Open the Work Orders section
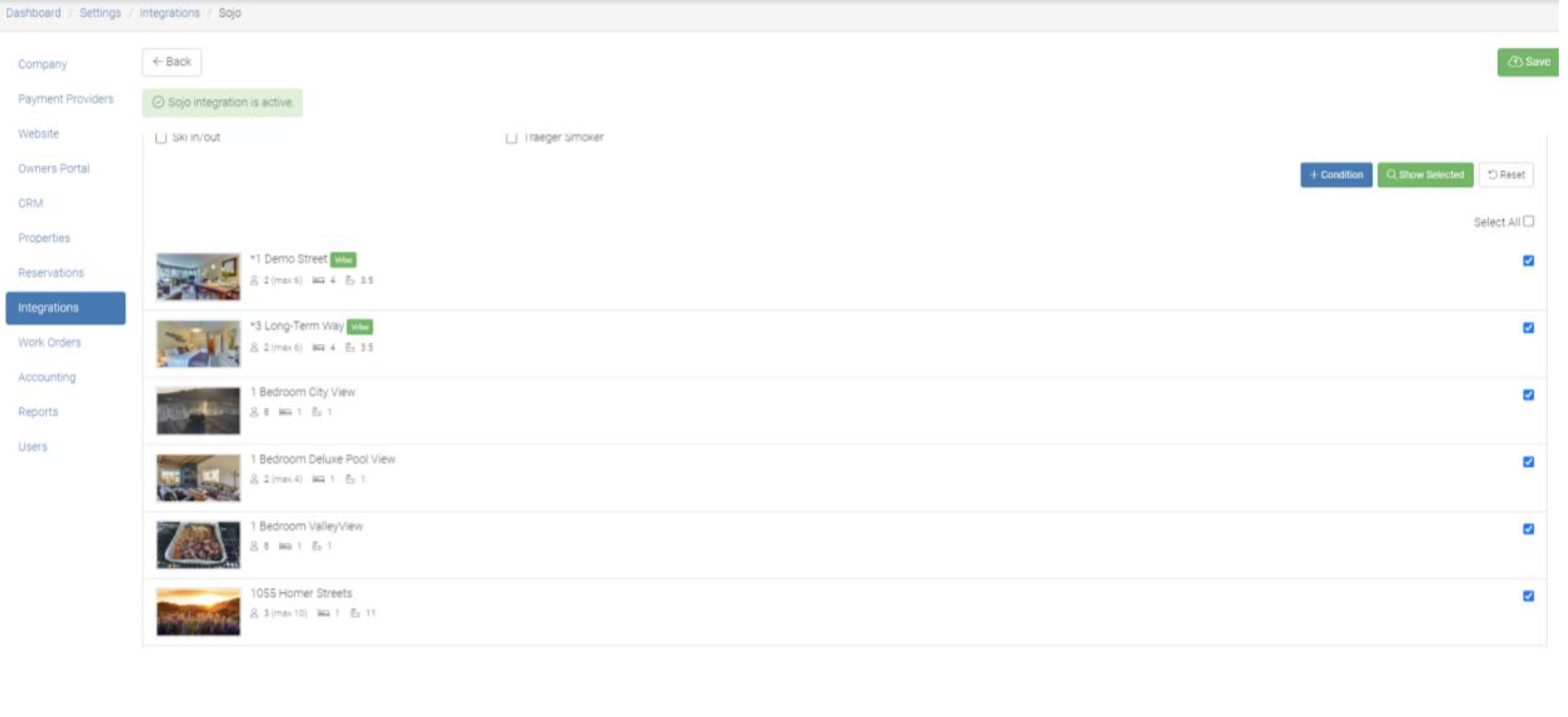Screen dimensions: 1568x717 coord(50,343)
